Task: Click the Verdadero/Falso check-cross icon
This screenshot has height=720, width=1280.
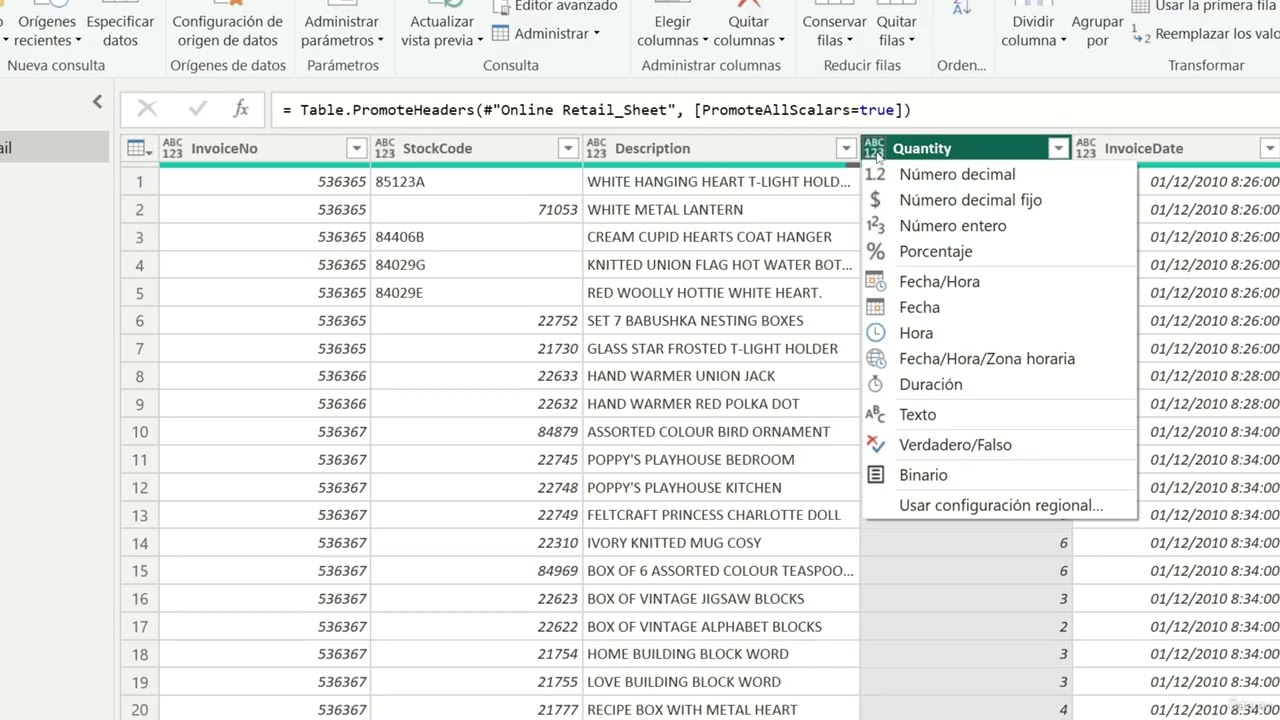Action: coord(875,445)
